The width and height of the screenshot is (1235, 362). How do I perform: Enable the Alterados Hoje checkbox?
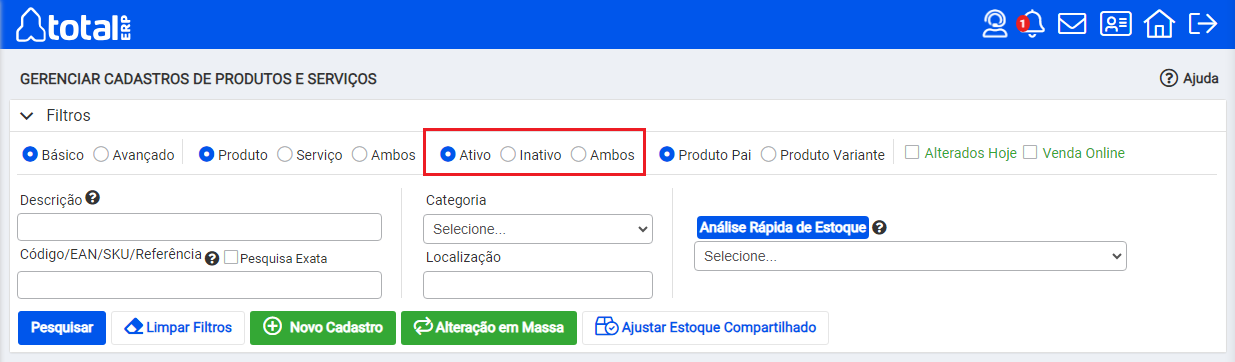[912, 153]
